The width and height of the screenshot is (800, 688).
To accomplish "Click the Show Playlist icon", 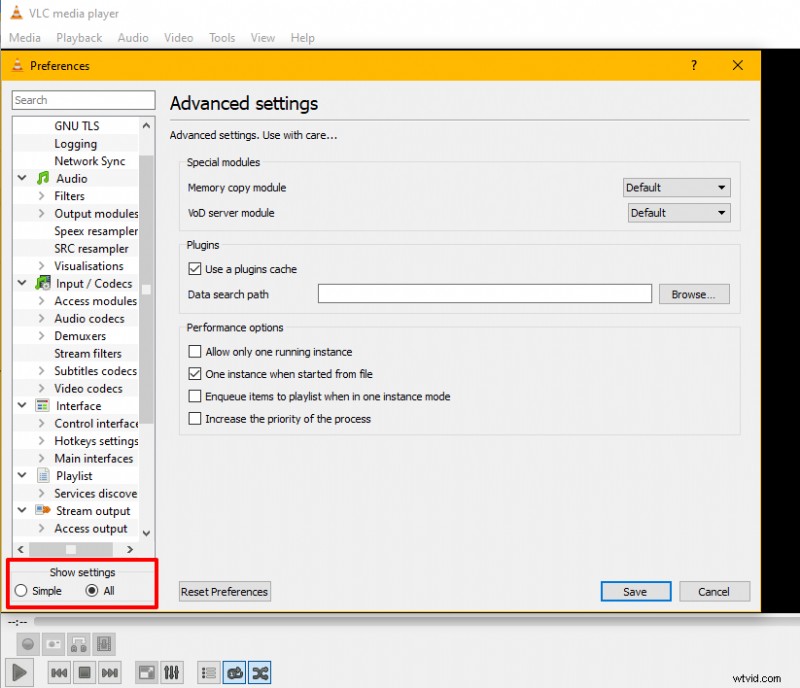I will click(x=207, y=672).
